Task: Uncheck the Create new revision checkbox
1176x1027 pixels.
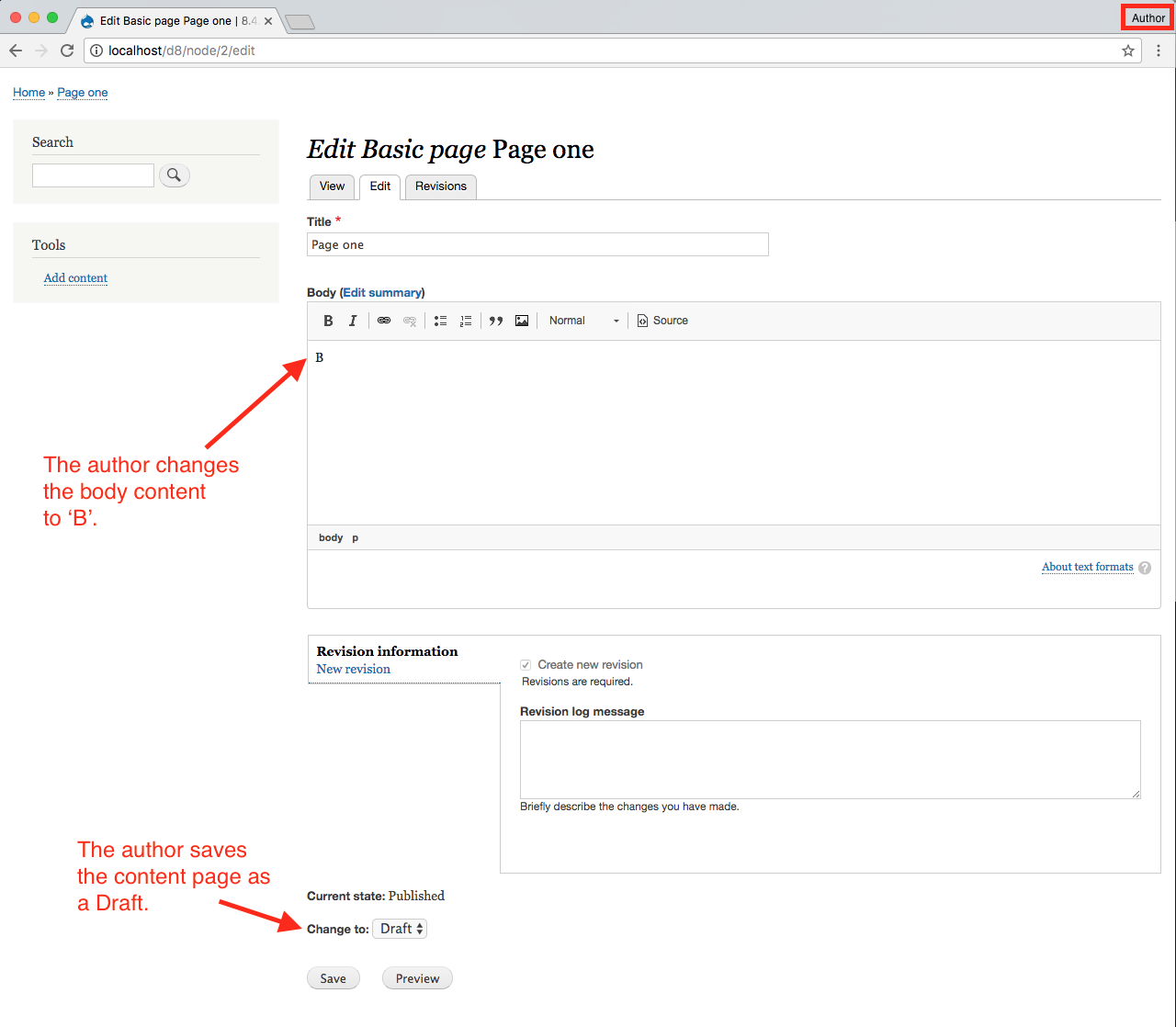Action: point(525,664)
